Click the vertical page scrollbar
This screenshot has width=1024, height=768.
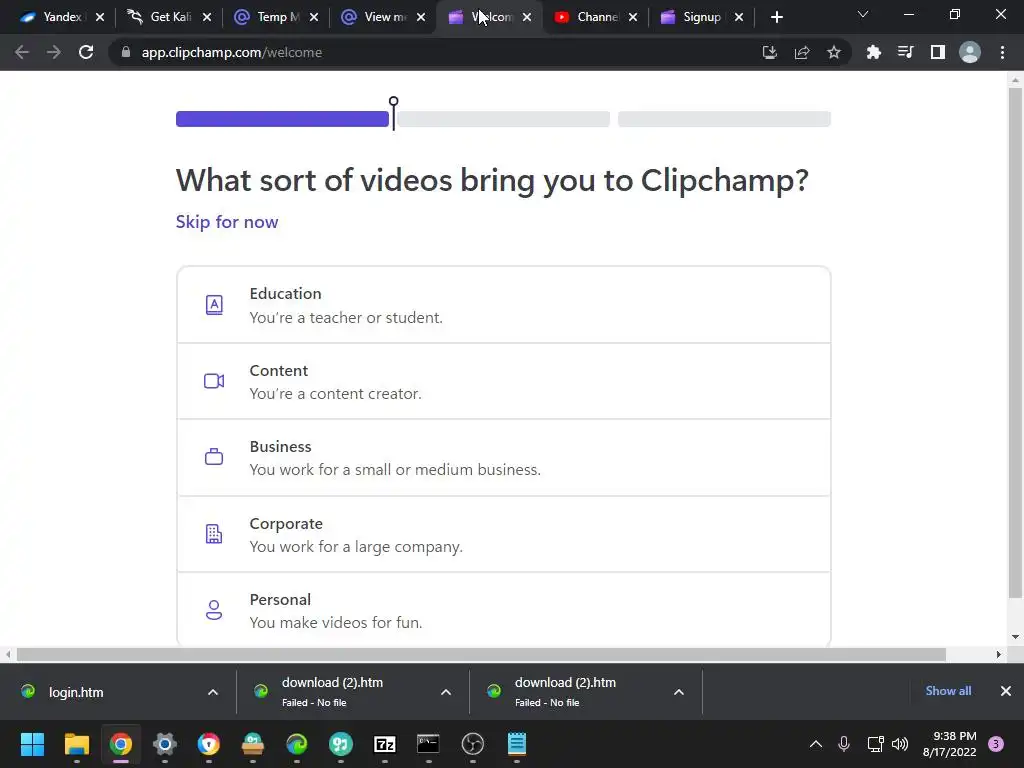coord(1015,343)
